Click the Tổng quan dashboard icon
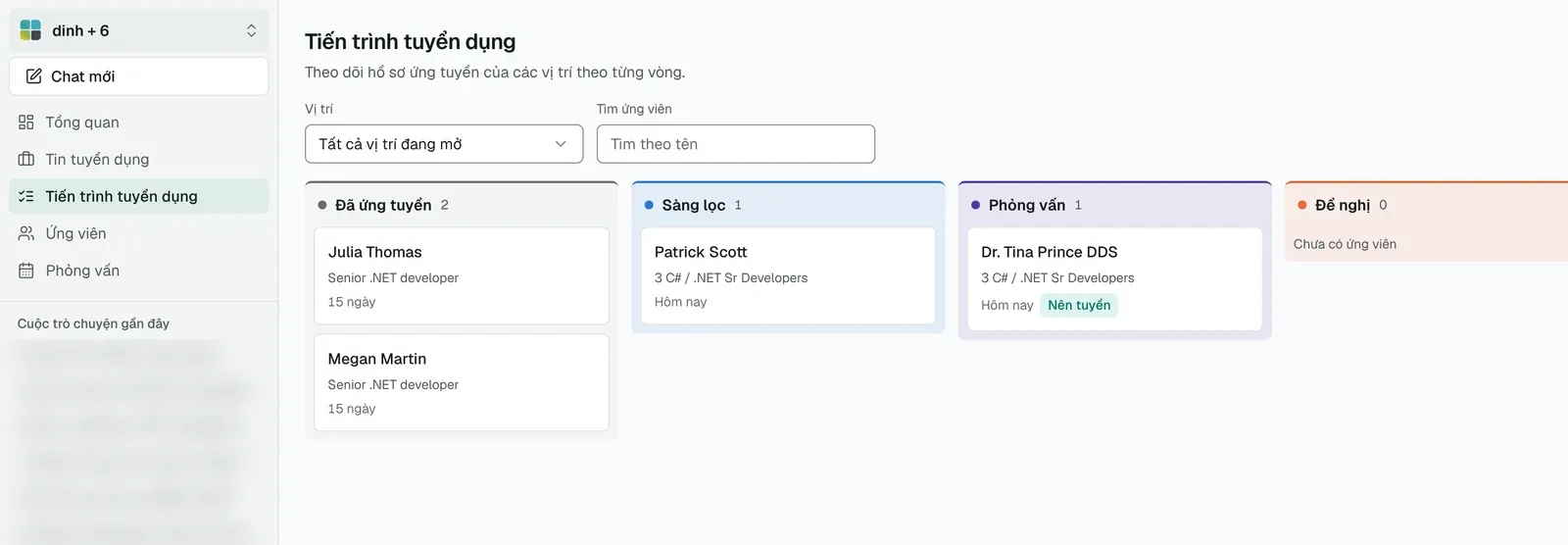Viewport: 1568px width, 545px height. (26, 123)
